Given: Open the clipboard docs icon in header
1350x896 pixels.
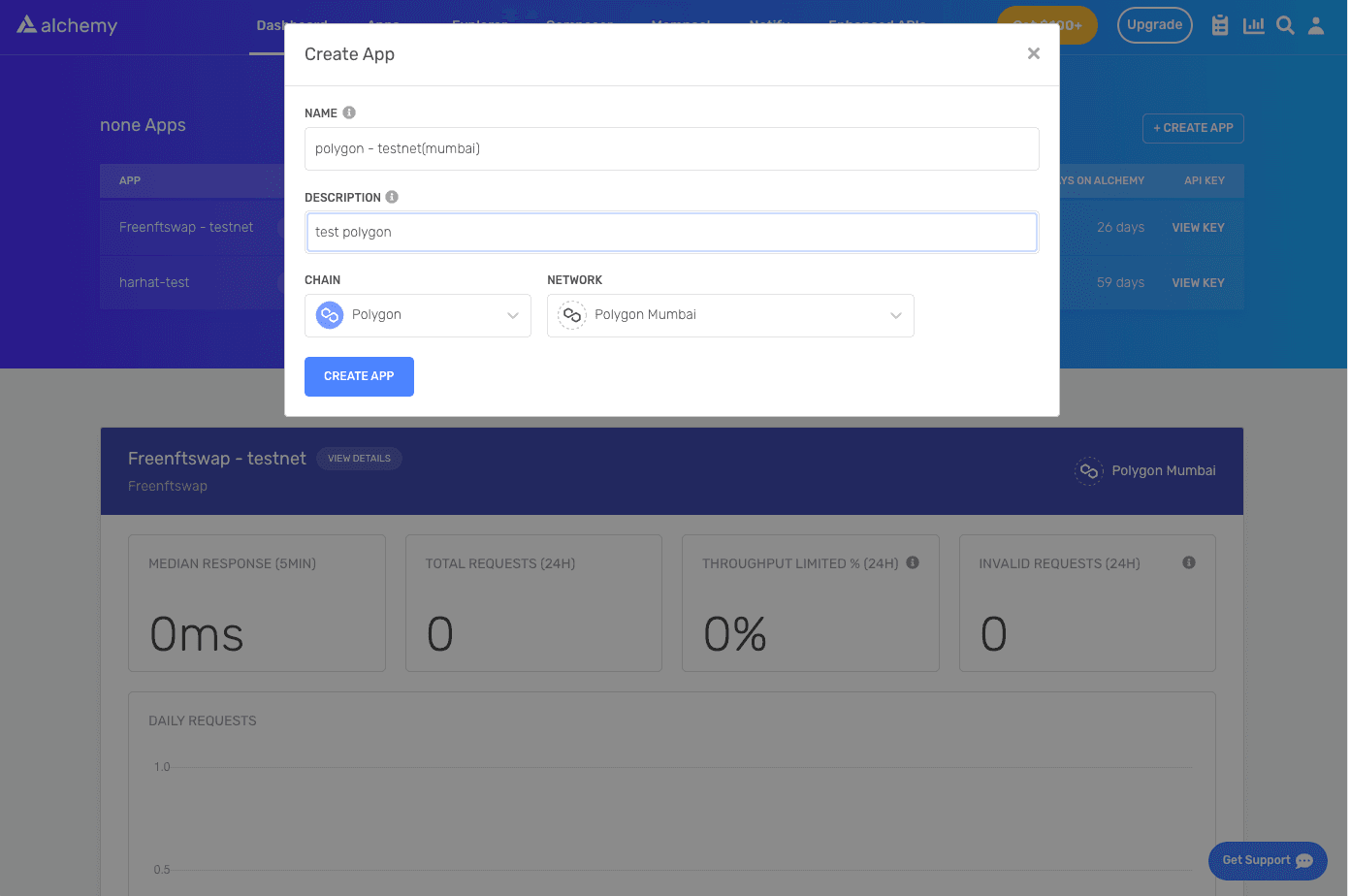Looking at the screenshot, I should click(1220, 25).
